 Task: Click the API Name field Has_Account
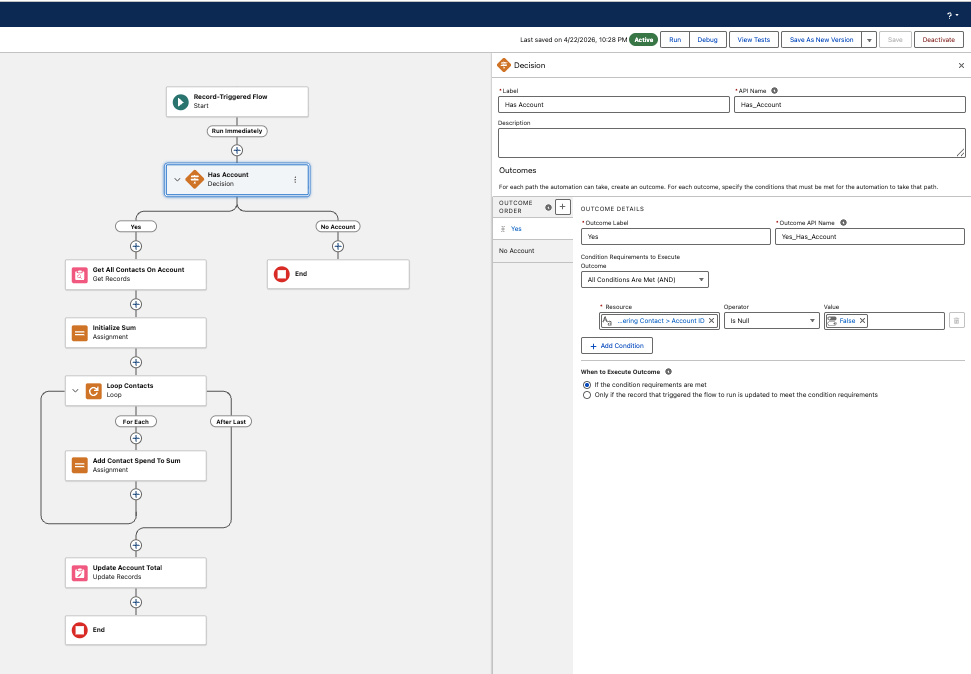pos(850,105)
